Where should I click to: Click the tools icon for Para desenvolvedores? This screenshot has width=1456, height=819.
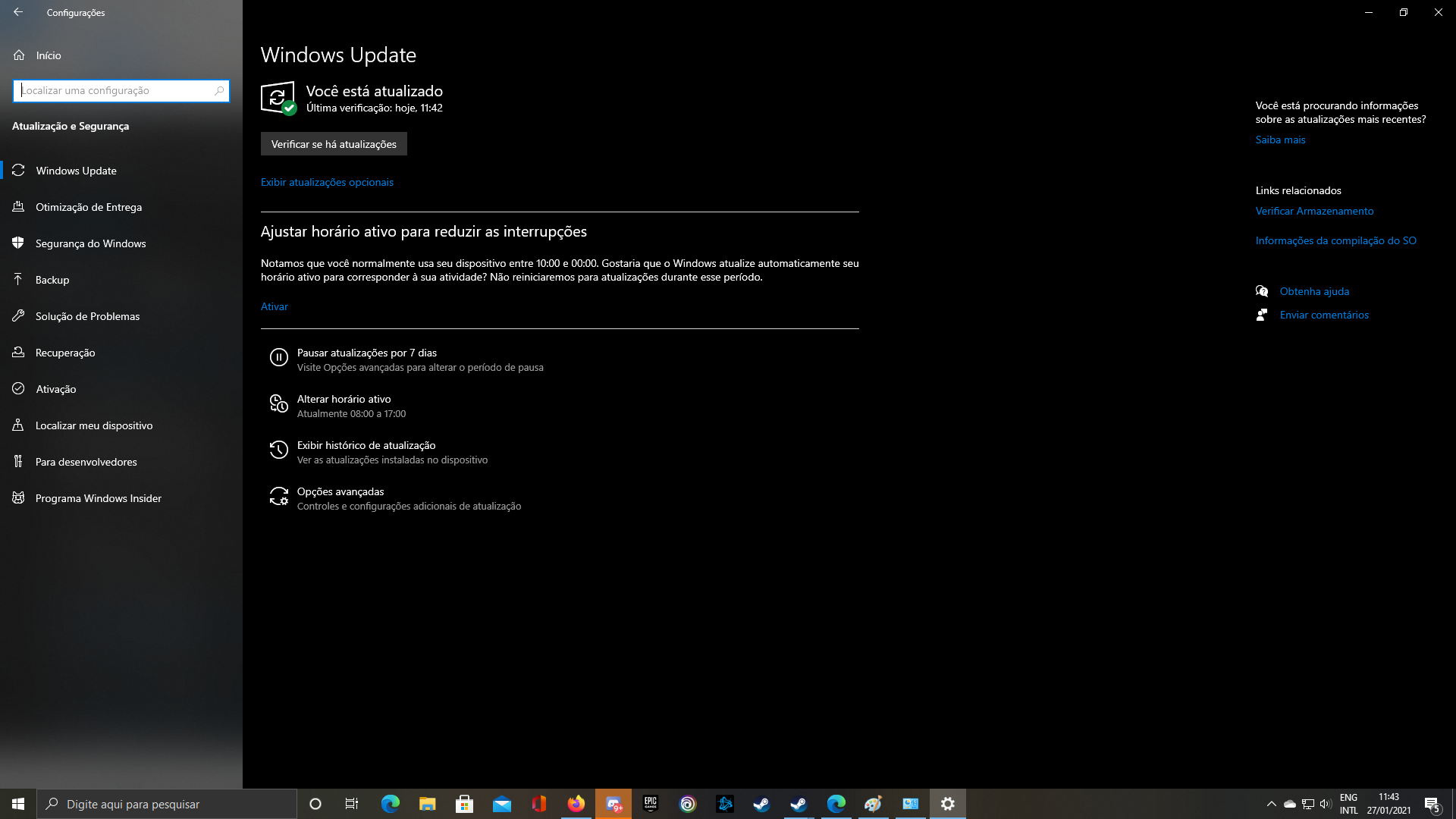[x=19, y=462]
